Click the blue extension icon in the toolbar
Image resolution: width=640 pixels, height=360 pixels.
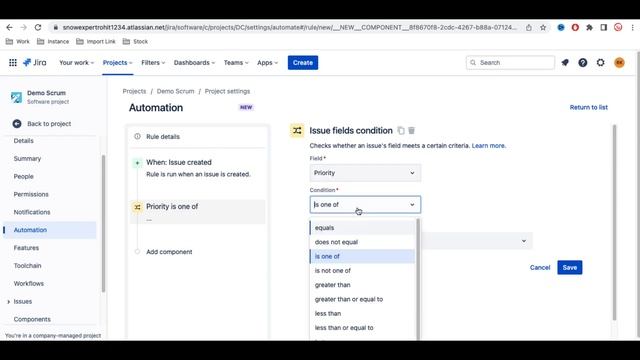(x=561, y=27)
